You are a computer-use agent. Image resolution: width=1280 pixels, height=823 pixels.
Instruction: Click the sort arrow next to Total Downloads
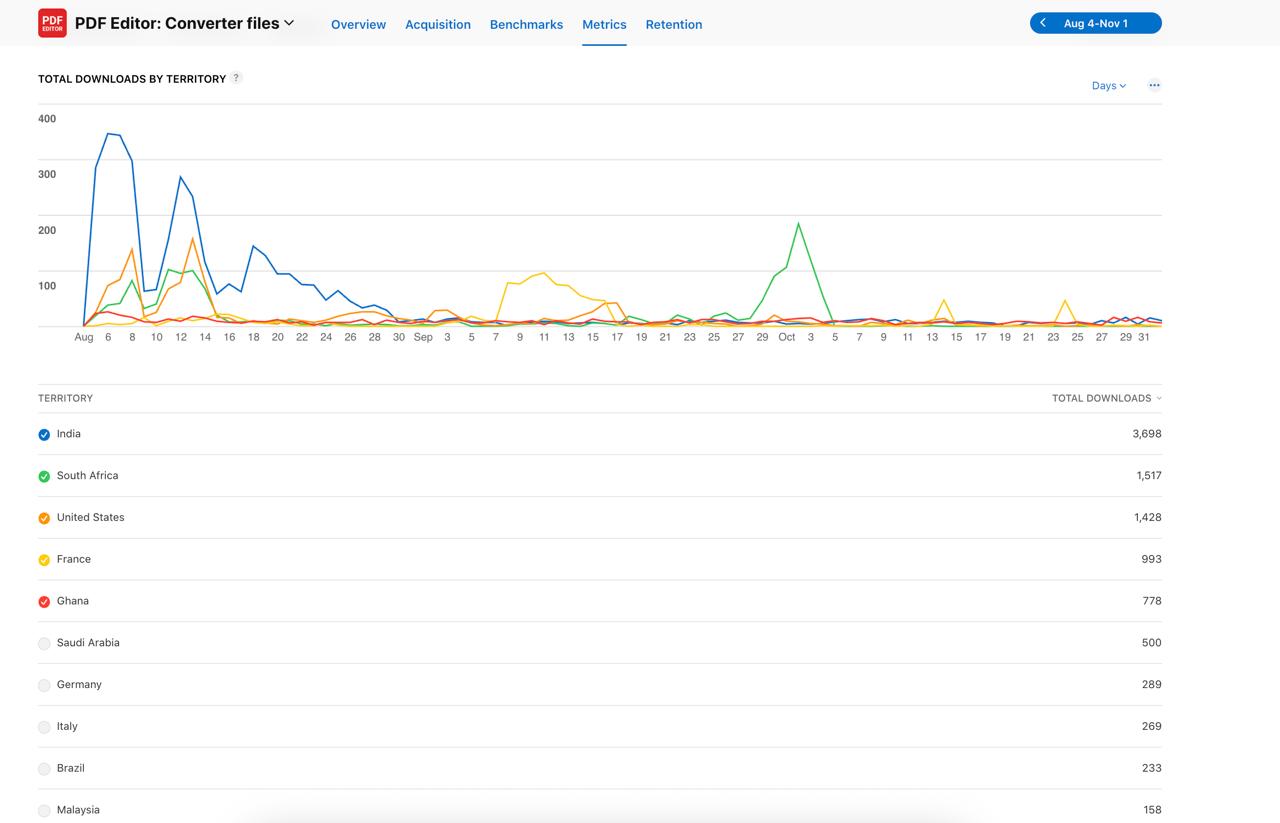tap(1159, 398)
